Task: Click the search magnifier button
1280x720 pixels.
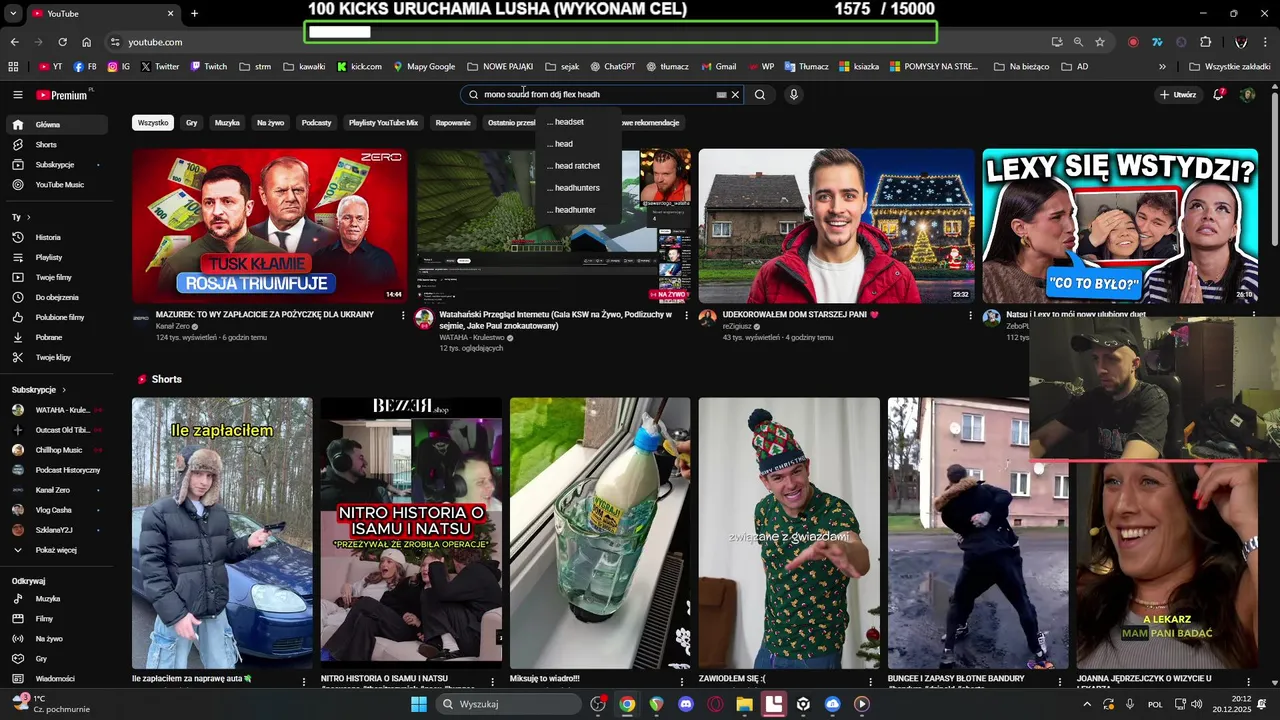Action: (760, 95)
